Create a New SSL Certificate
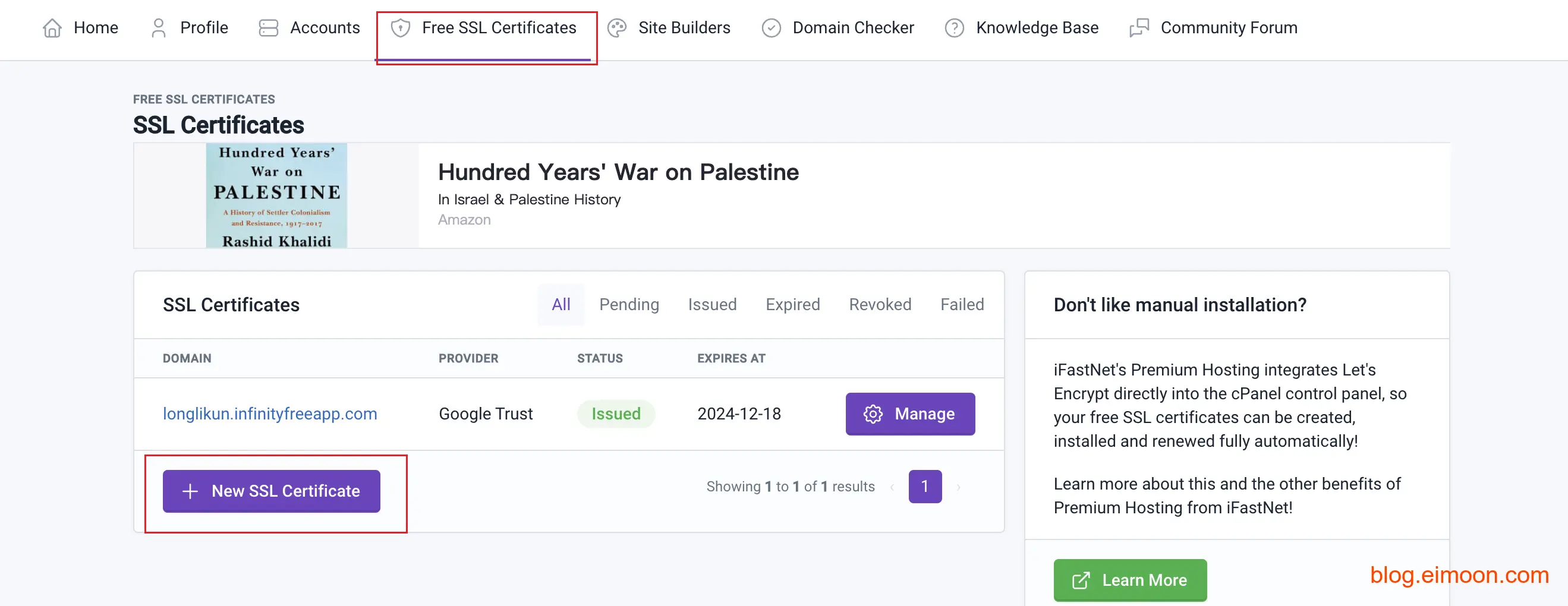Image resolution: width=1568 pixels, height=606 pixels. tap(271, 491)
